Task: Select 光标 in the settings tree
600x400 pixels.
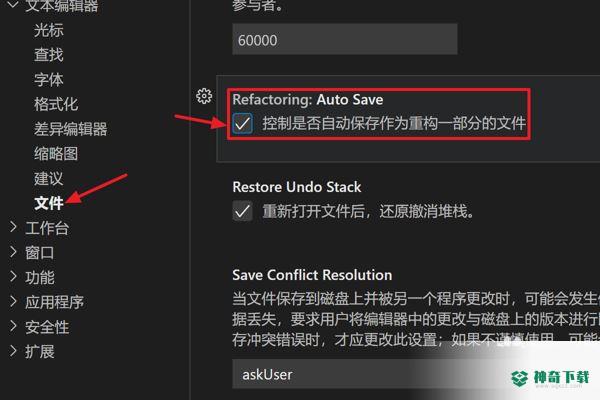Action: [49, 30]
